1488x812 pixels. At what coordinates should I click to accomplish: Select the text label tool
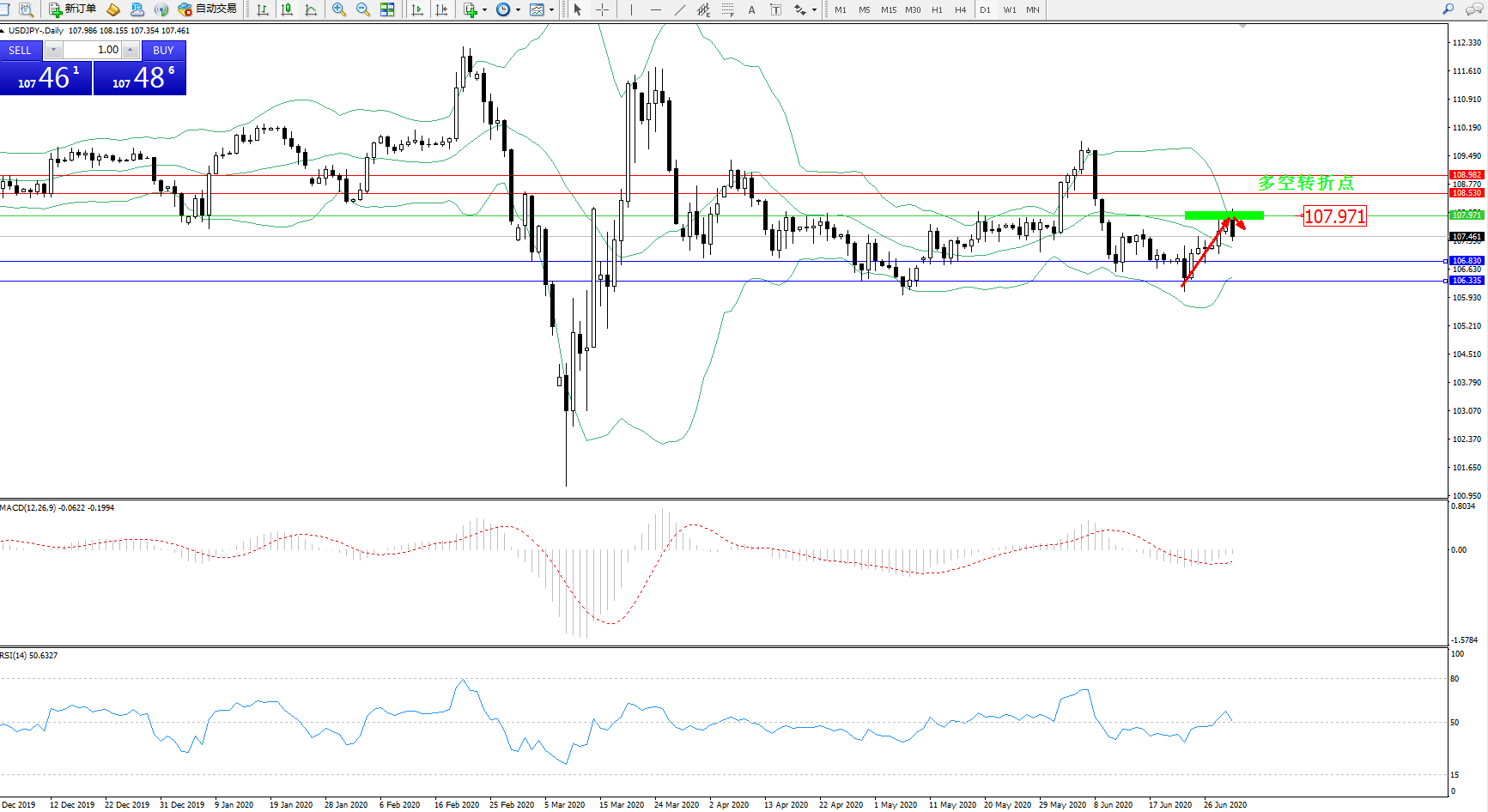pyautogui.click(x=752, y=9)
